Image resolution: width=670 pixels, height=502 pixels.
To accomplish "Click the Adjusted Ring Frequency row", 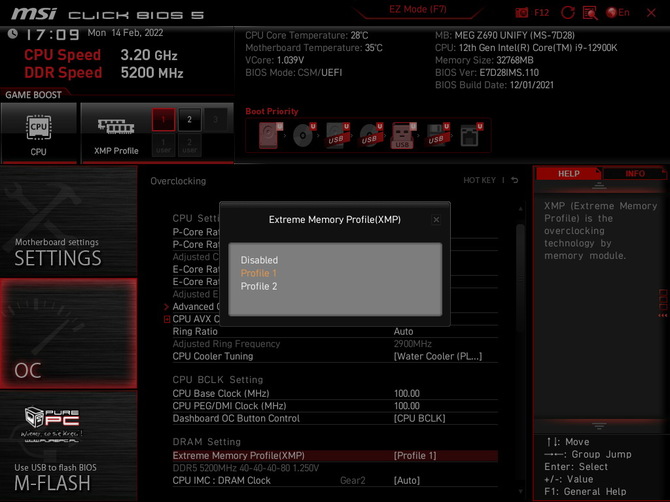I will [x=335, y=344].
